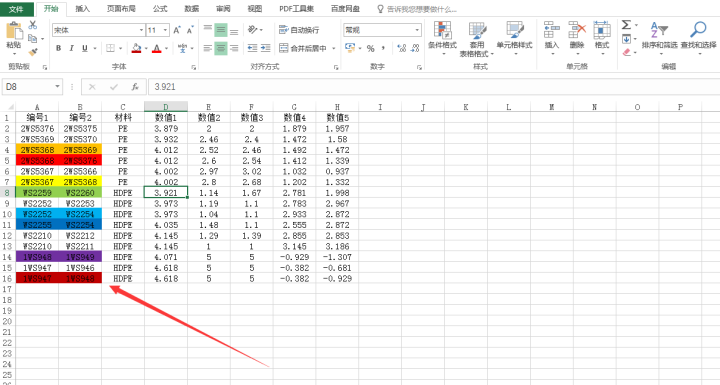The image size is (720, 385).
Task: Increase font size with larger A
Action: [x=177, y=30]
